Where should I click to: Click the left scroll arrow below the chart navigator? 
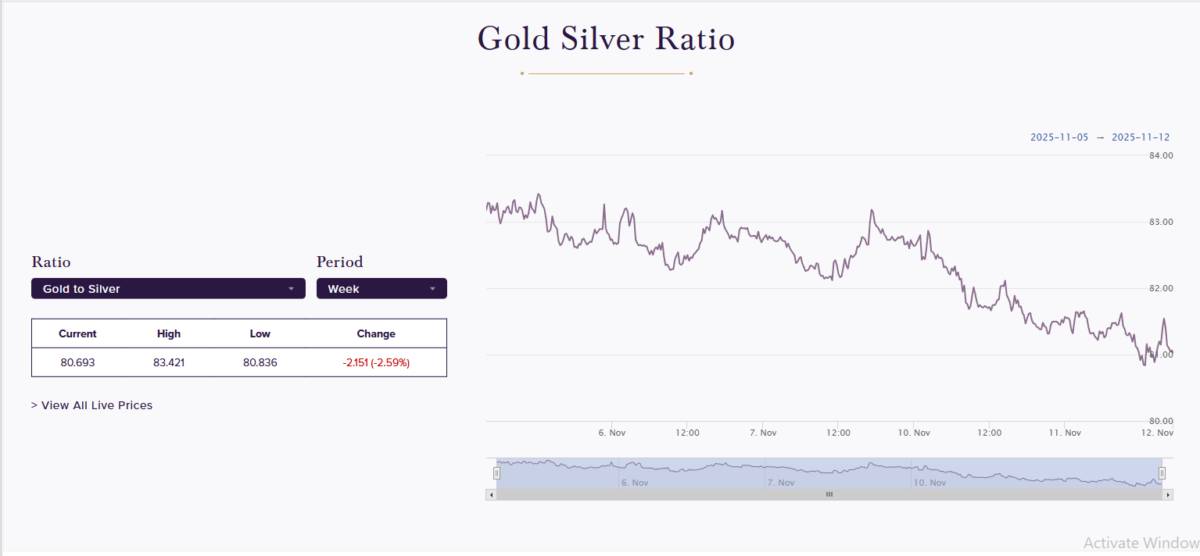click(490, 494)
